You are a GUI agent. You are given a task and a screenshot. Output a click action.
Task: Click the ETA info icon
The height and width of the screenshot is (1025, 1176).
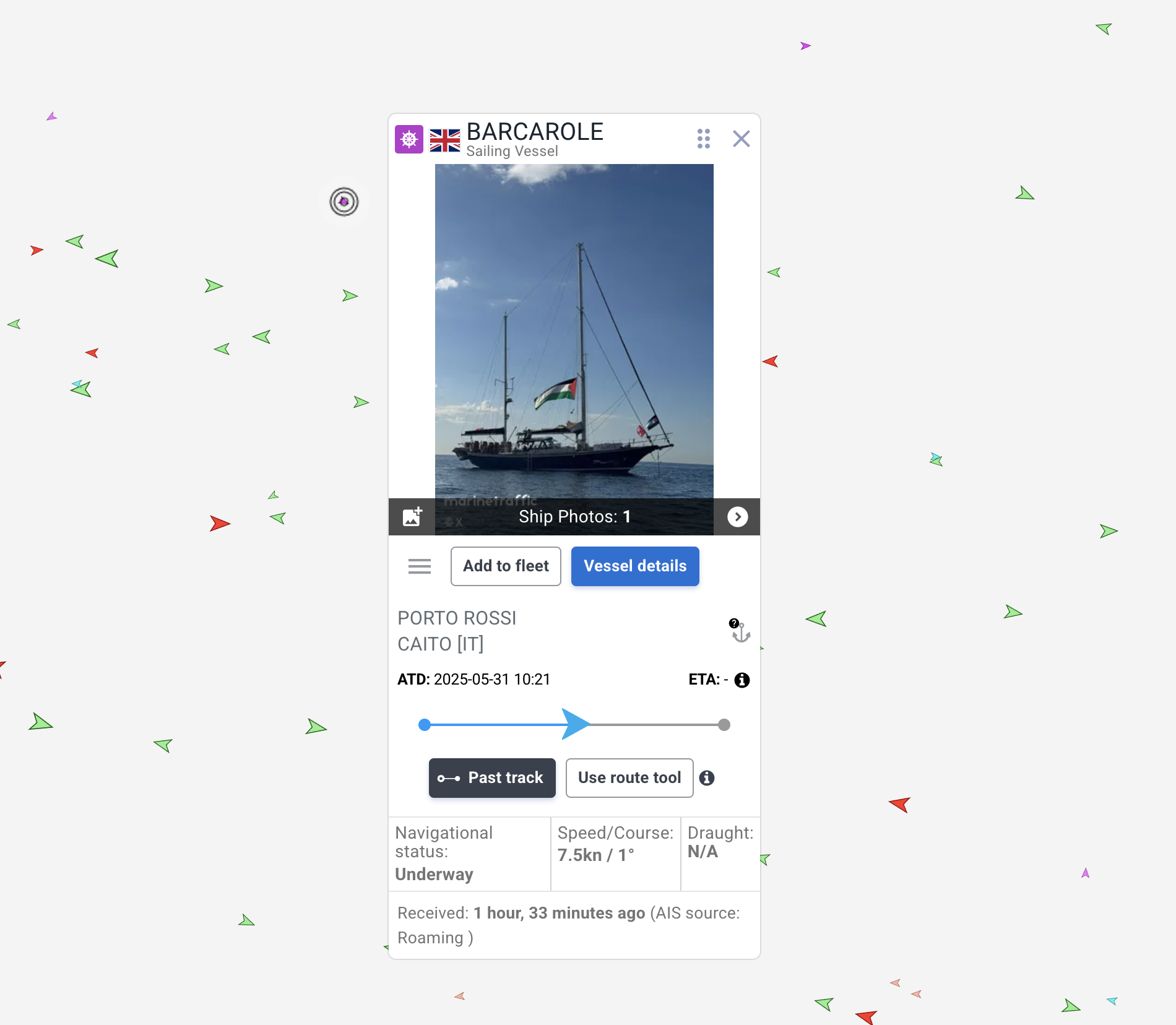[x=742, y=680]
